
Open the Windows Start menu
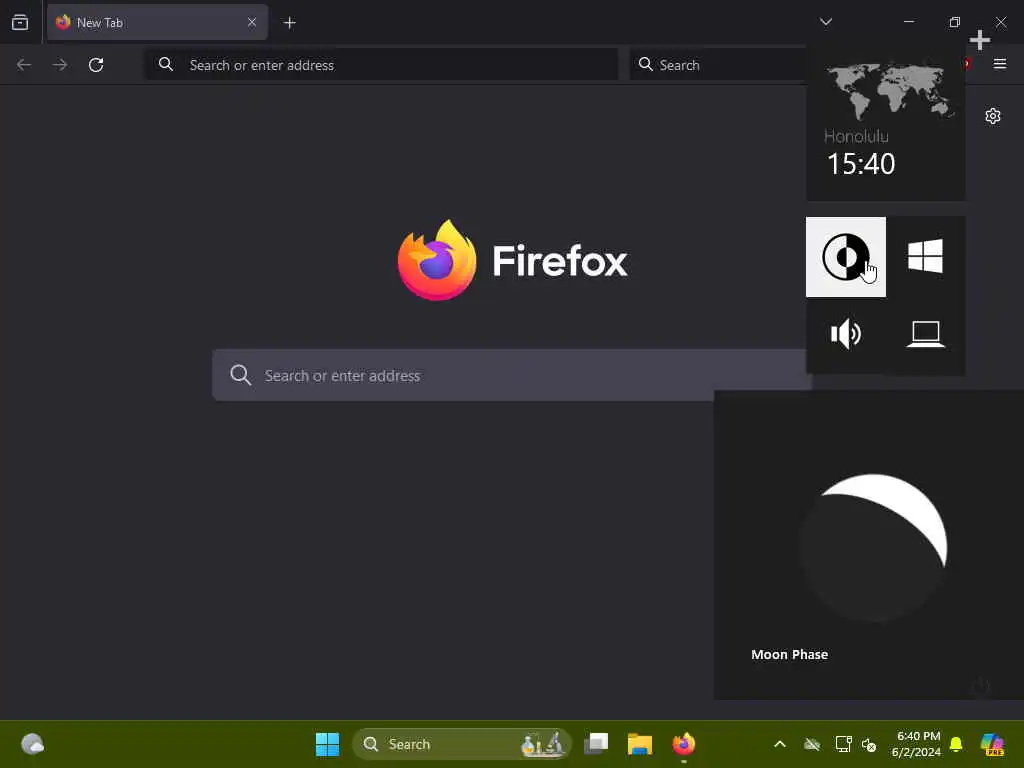327,744
